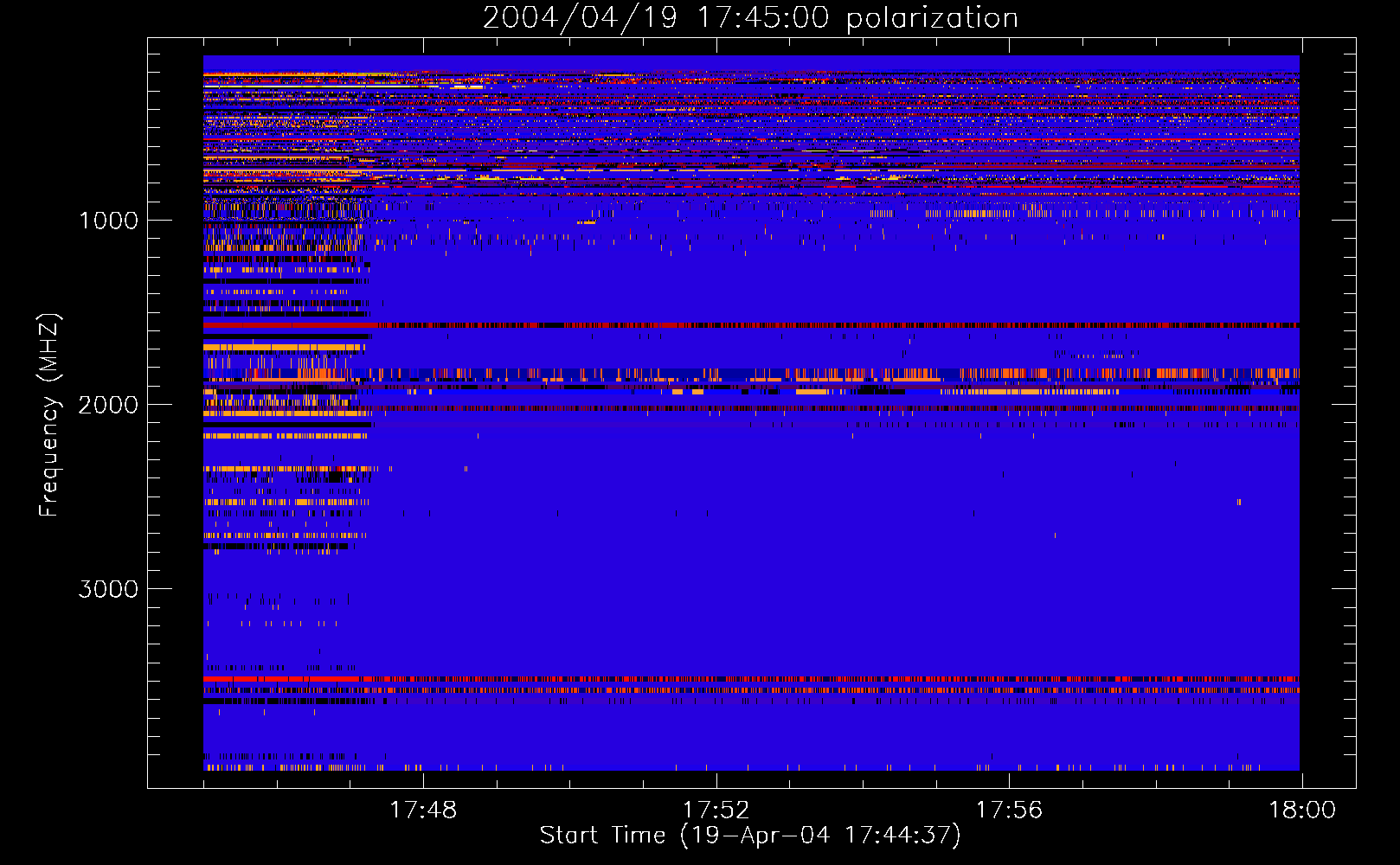
Task: Click the 'Start Time' x-axis title
Action: 602,836
